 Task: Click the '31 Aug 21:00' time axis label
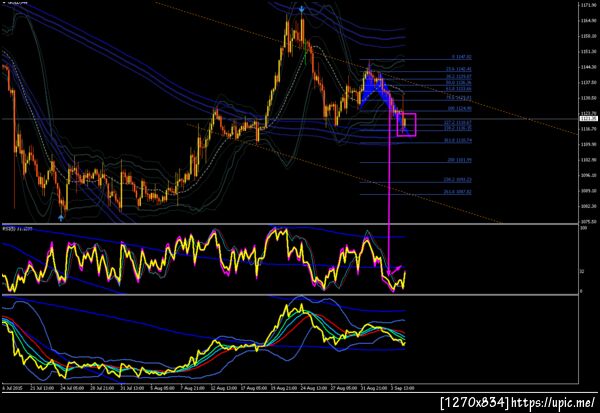tap(374, 388)
